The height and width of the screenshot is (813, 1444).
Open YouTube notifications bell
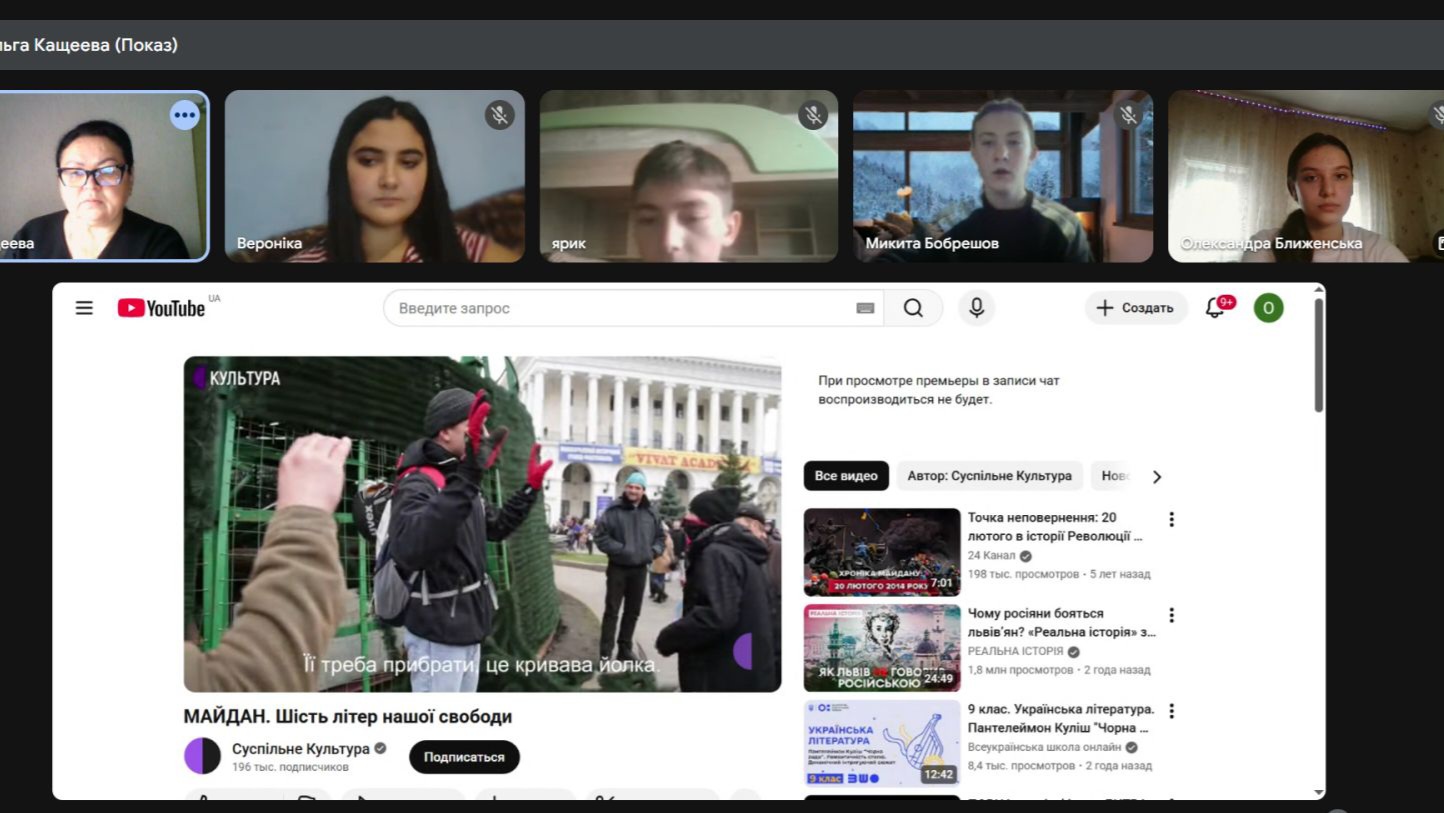click(x=1216, y=308)
